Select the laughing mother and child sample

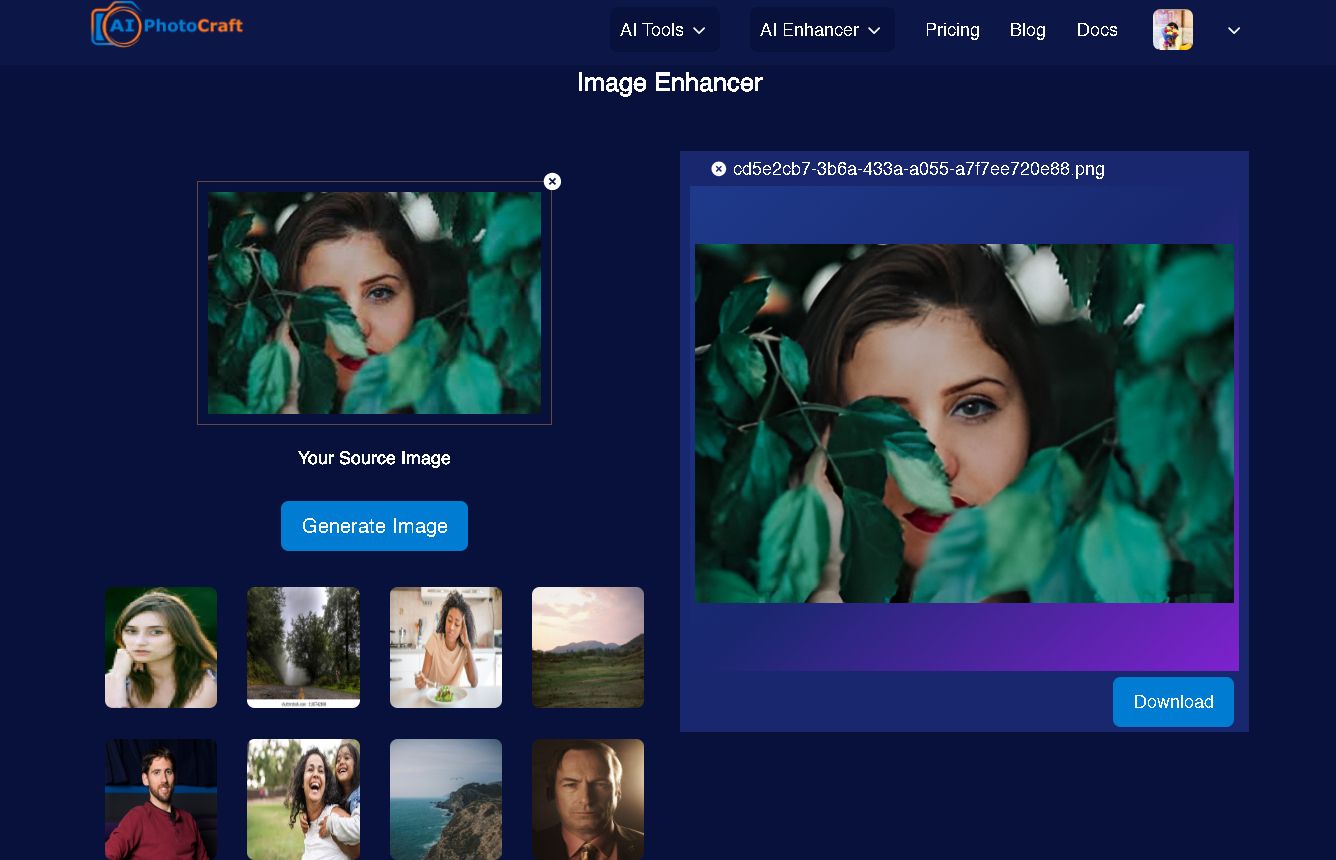(303, 799)
